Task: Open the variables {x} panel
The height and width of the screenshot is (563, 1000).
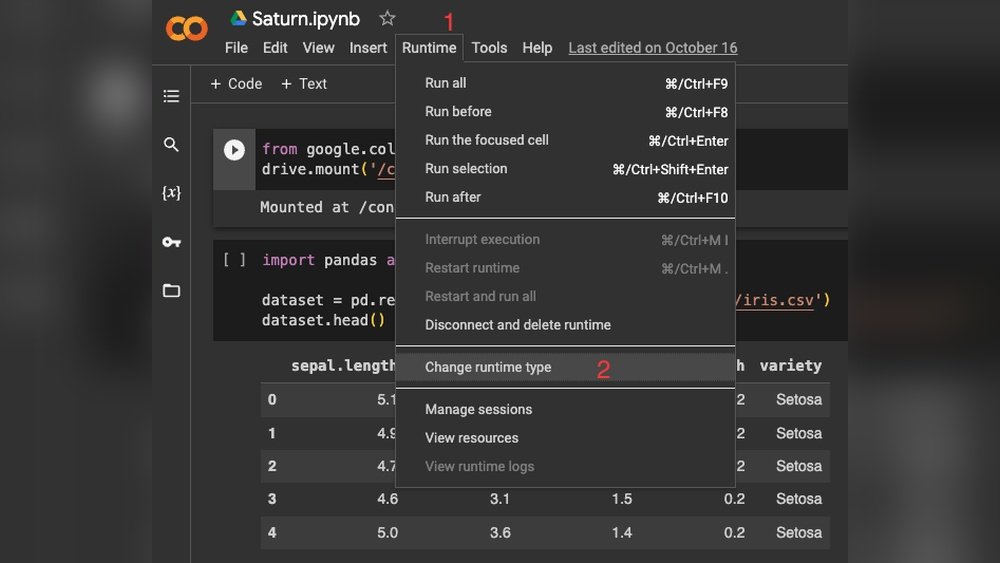Action: tap(171, 193)
